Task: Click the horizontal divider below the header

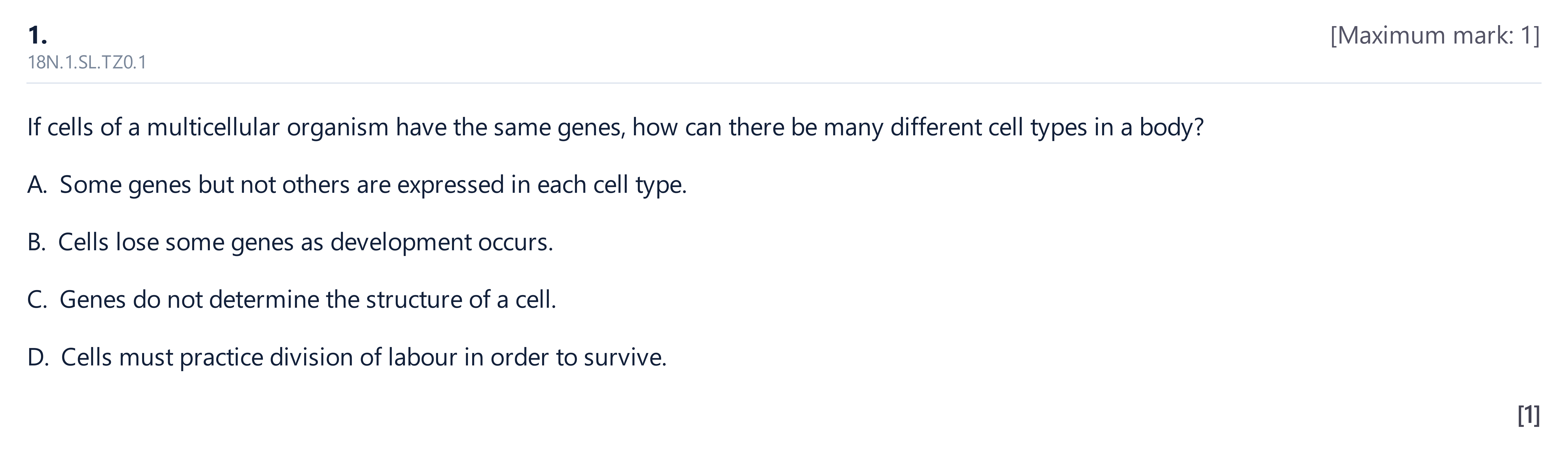Action: click(x=784, y=83)
